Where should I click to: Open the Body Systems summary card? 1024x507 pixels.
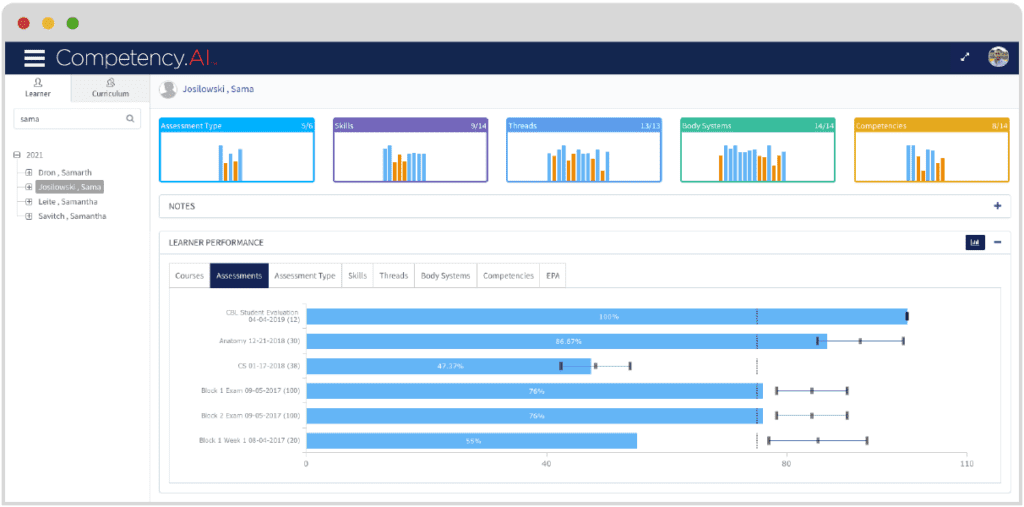click(758, 150)
